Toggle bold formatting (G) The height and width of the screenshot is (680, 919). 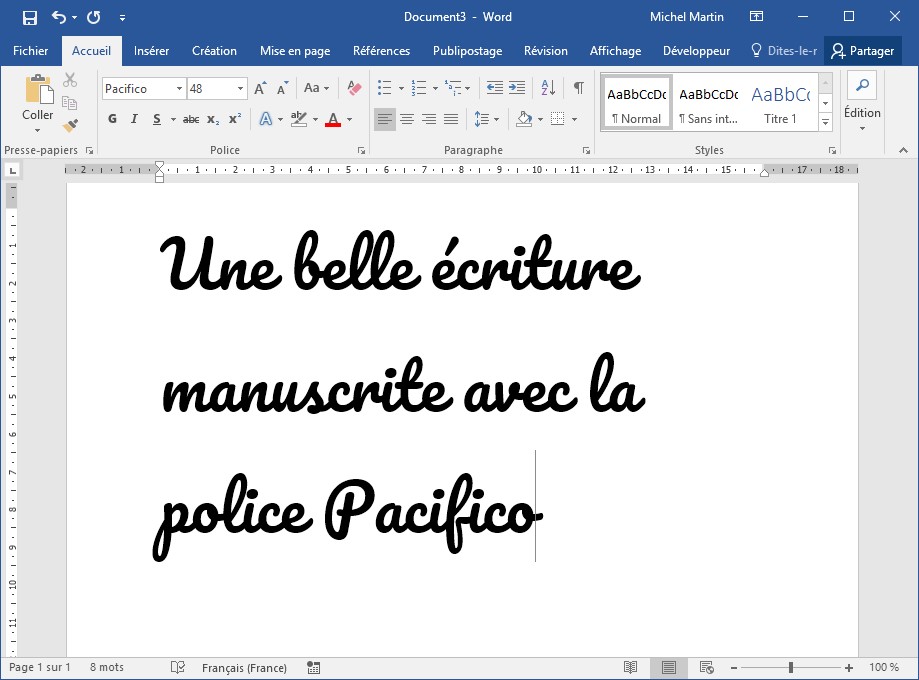coord(112,120)
